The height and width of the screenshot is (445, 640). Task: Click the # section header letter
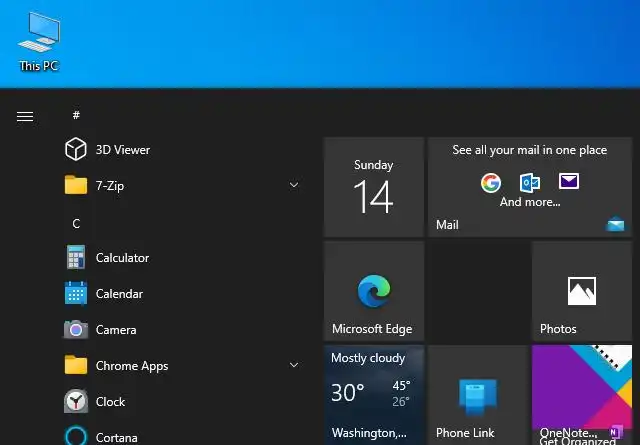[x=76, y=115]
